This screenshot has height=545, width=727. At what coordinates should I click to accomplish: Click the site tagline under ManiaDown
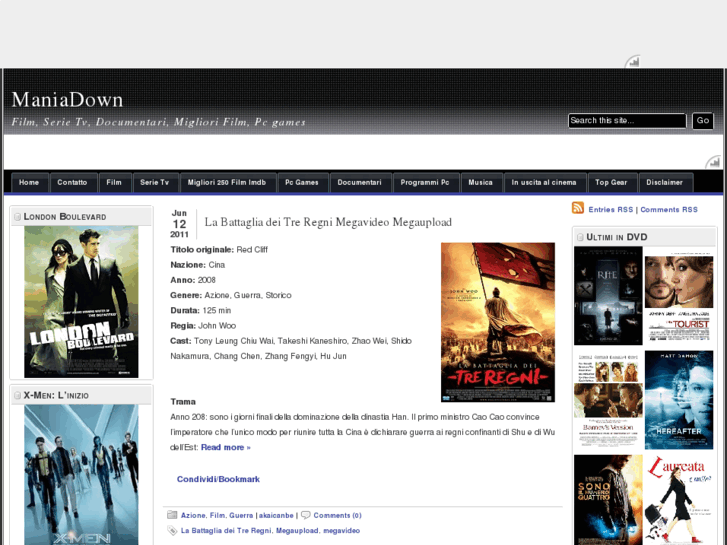coord(159,122)
